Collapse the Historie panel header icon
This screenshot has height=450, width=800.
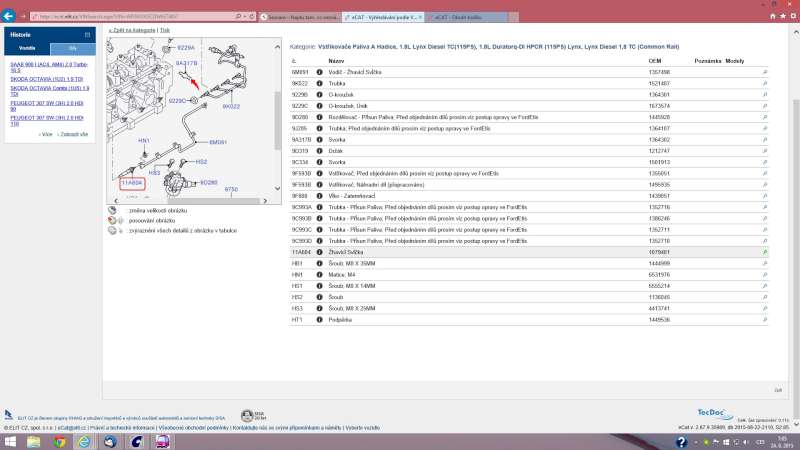[x=88, y=34]
